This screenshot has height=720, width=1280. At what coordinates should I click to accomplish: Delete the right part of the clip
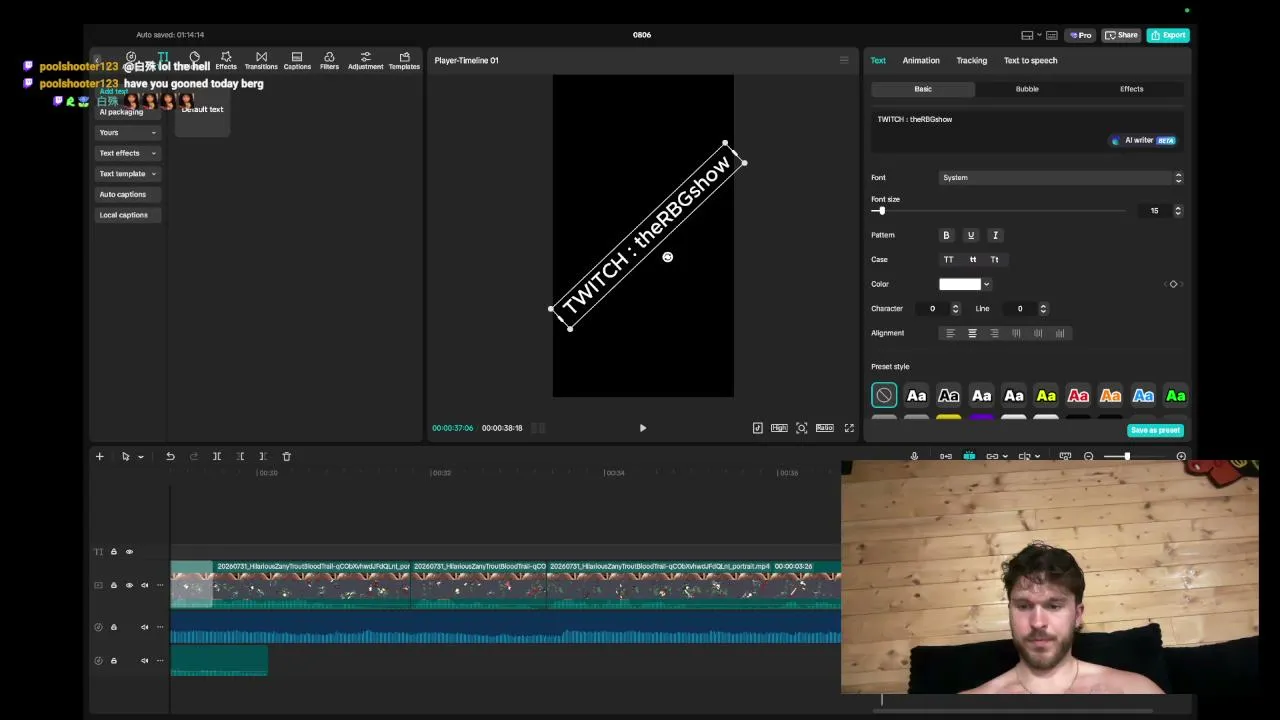(x=263, y=456)
